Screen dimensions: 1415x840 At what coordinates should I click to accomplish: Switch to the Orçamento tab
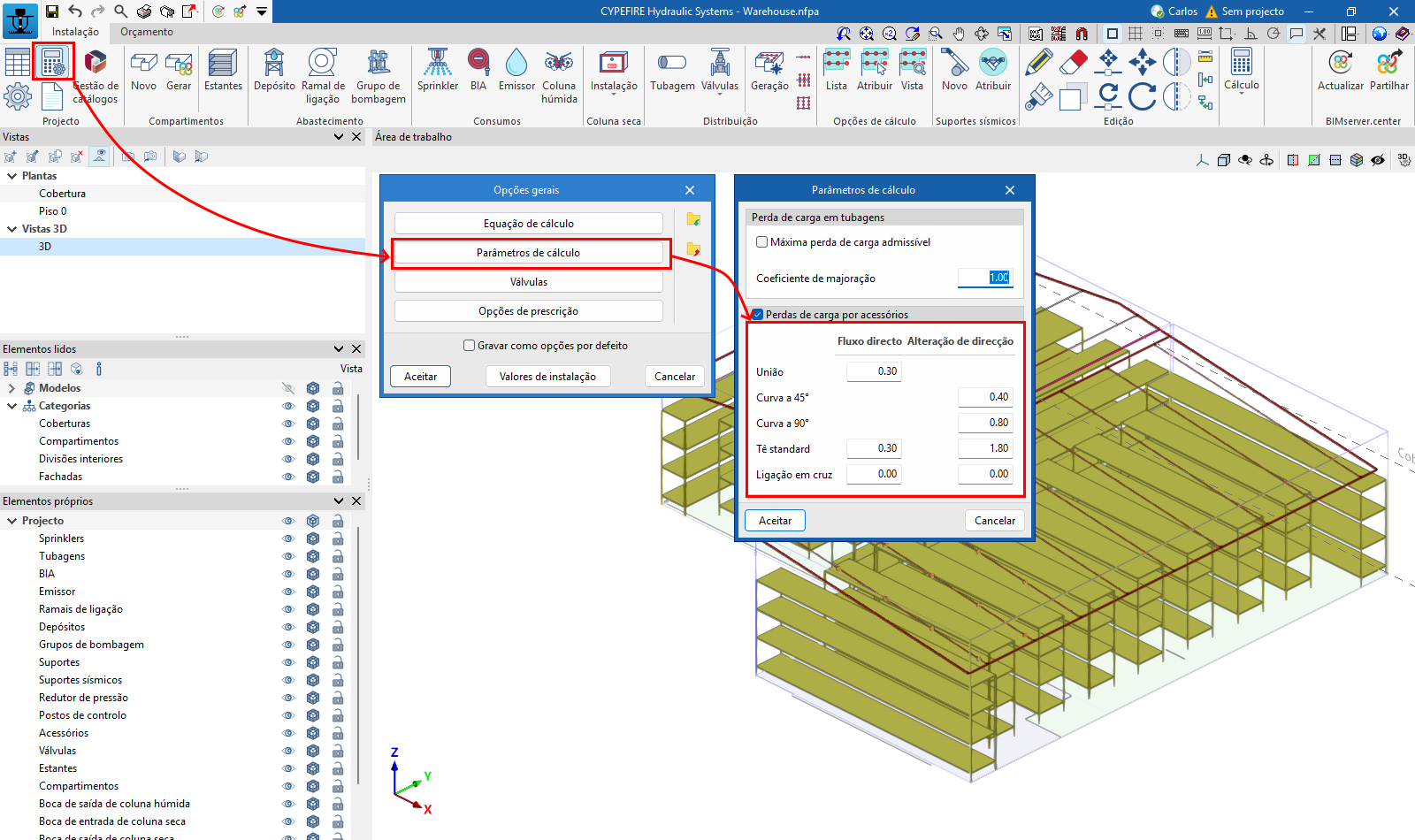pyautogui.click(x=147, y=32)
